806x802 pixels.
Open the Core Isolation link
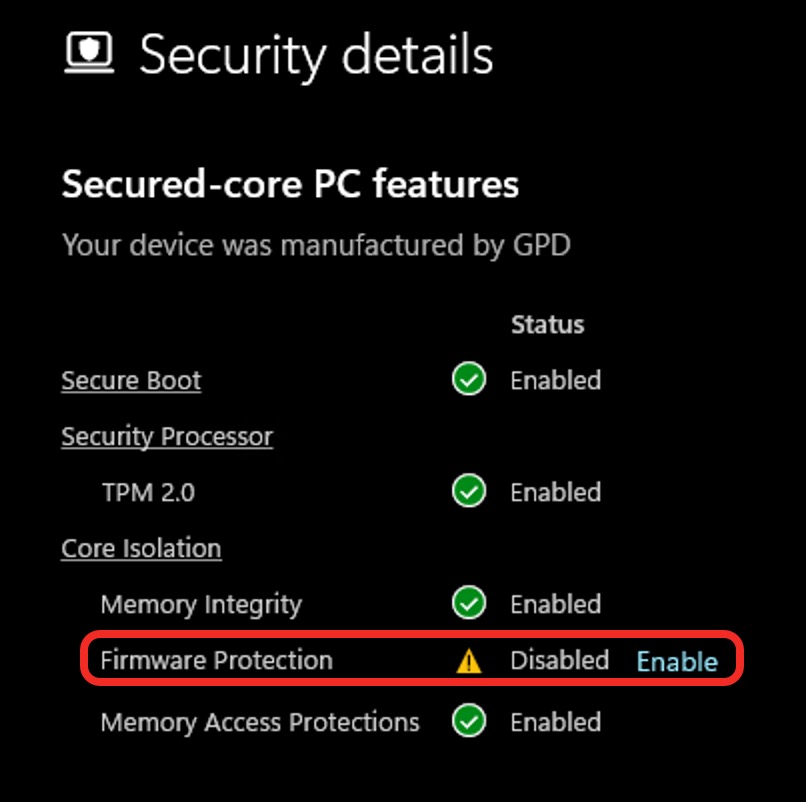141,548
